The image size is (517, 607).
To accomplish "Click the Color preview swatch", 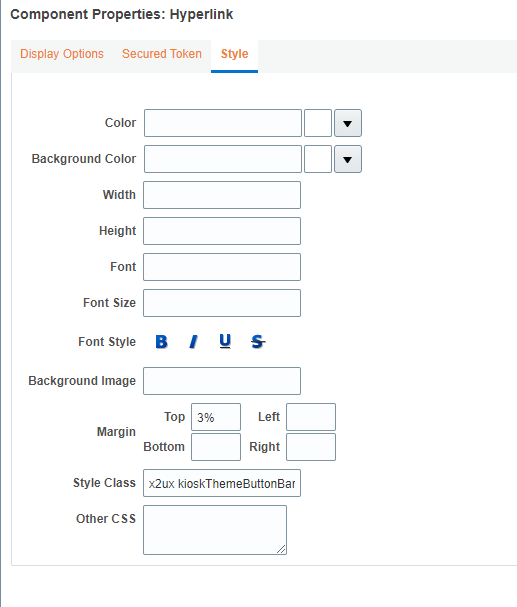I will coord(318,123).
